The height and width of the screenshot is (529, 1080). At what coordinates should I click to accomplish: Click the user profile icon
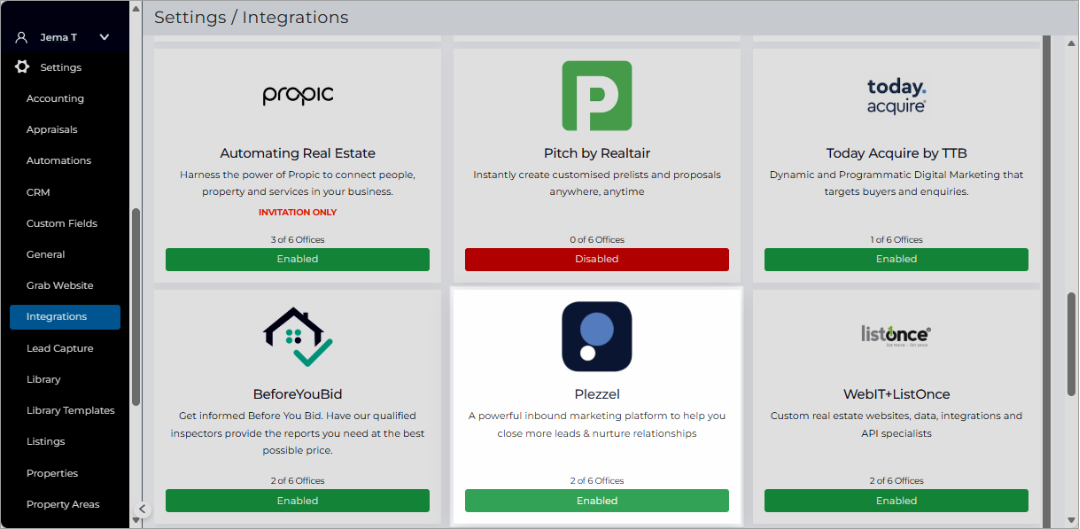click(x=21, y=37)
